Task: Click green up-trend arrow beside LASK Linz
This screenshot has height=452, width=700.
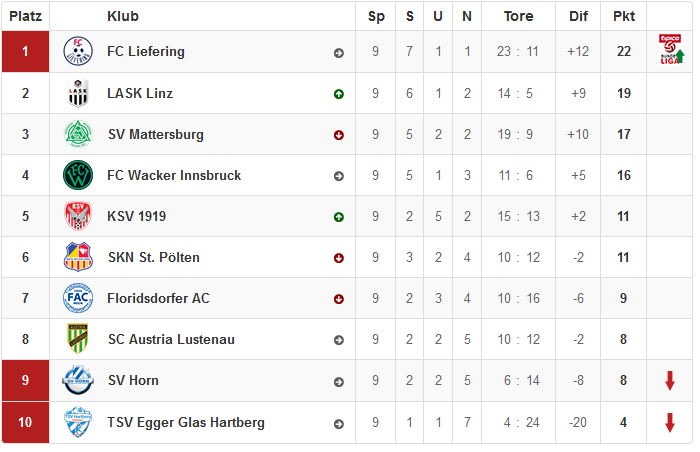Action: click(339, 94)
